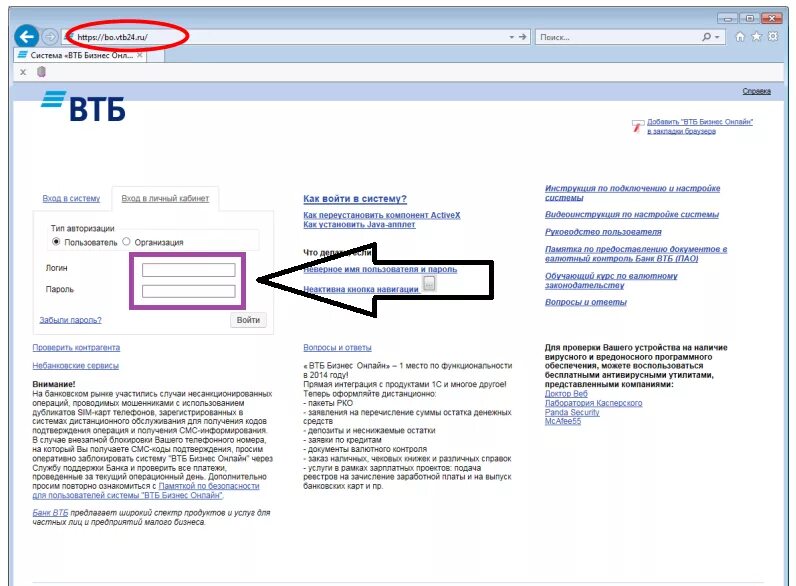Open browser Tools gear icon
Viewport: 796px width, 586px height.
(x=773, y=37)
